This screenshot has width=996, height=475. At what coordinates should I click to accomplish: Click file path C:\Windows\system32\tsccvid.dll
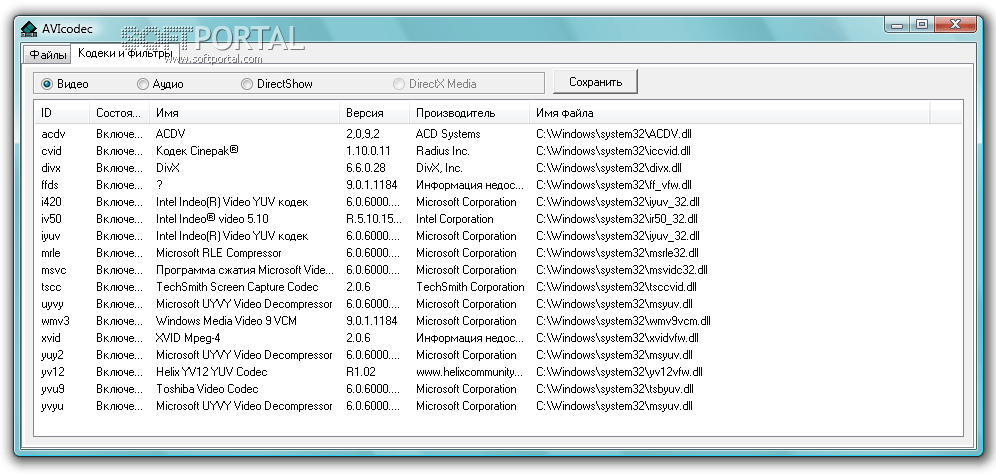click(x=616, y=287)
